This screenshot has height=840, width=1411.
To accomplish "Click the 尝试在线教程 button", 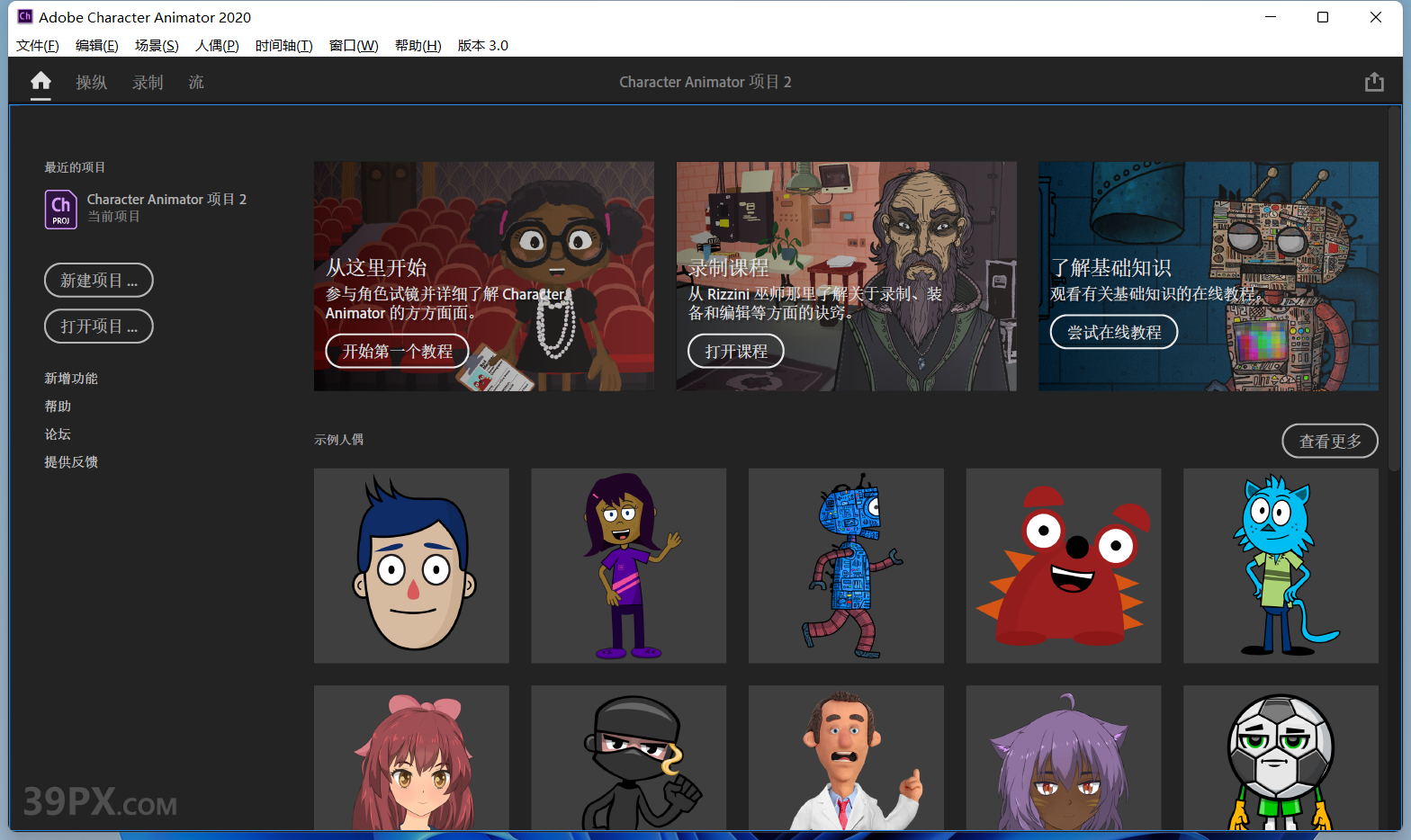I will (x=1114, y=333).
